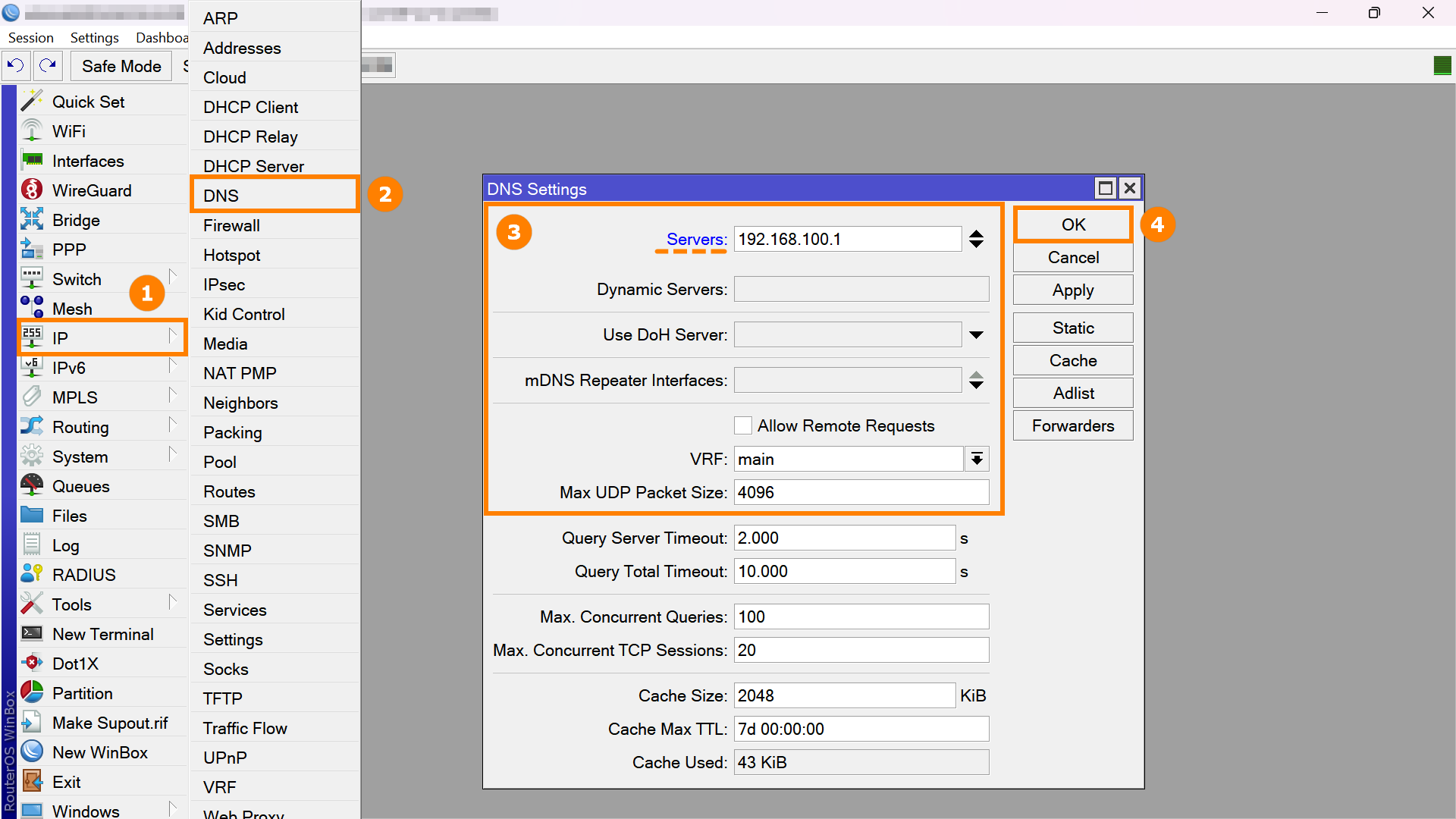Expand the IP submenu arrow
The height and width of the screenshot is (819, 1456).
point(173,336)
